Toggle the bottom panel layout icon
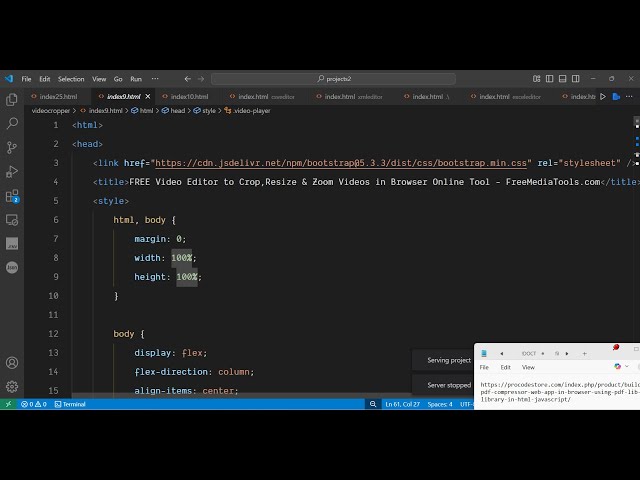This screenshot has height=480, width=640. (x=562, y=79)
